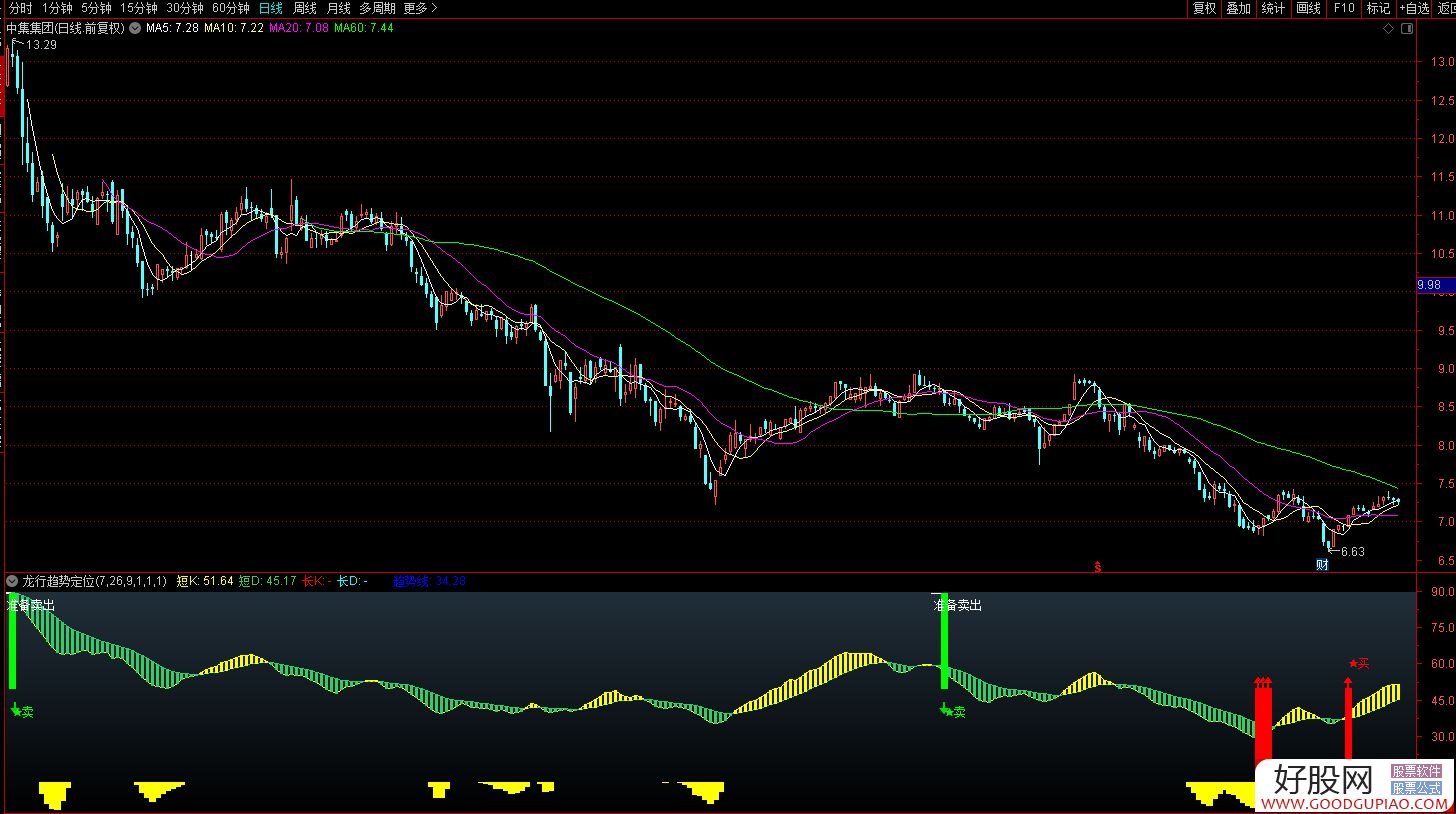Click the red $ marker under the chart
This screenshot has height=814, width=1456.
point(1097,566)
